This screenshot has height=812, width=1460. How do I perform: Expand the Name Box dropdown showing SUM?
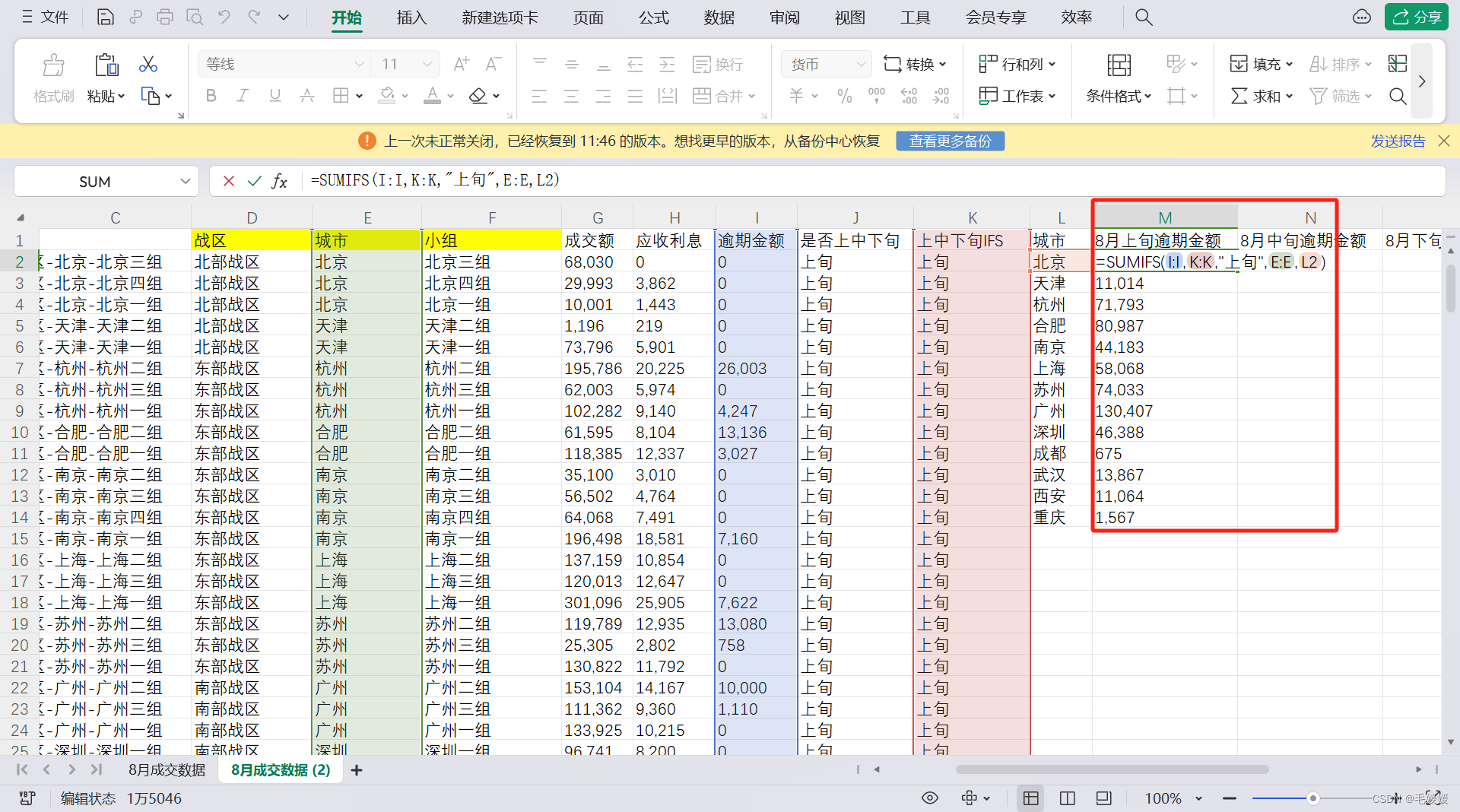click(185, 181)
